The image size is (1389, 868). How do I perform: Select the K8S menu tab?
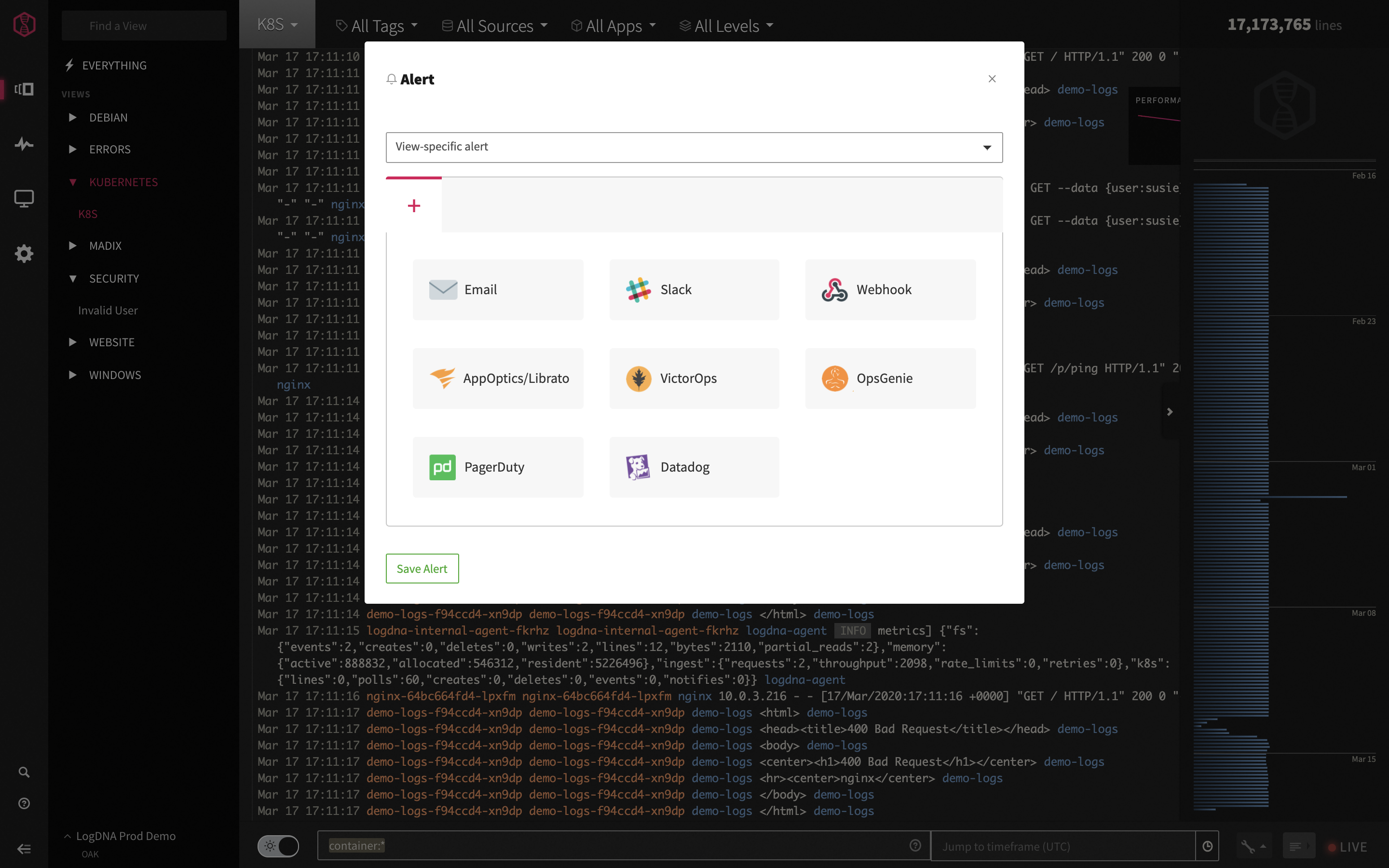(x=276, y=24)
